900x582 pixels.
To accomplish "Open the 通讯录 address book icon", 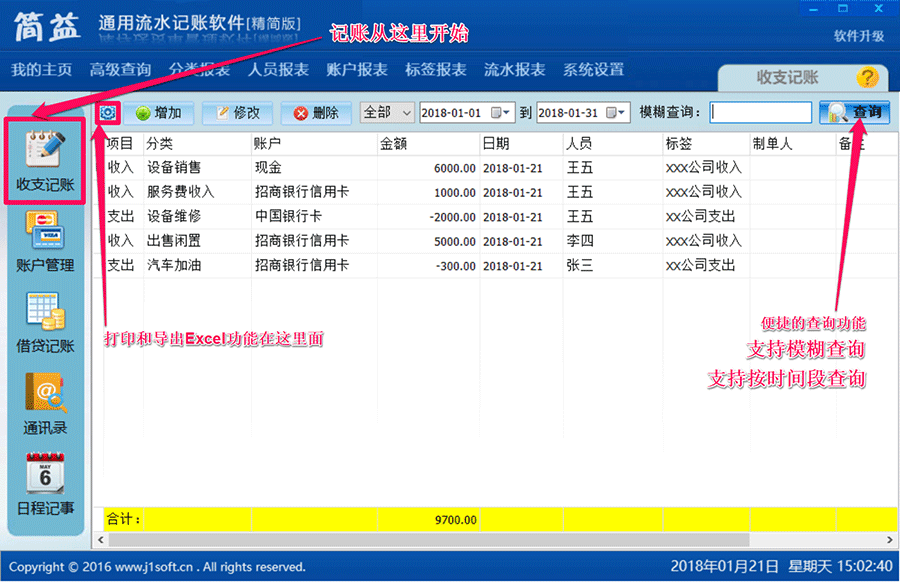I will [45, 393].
